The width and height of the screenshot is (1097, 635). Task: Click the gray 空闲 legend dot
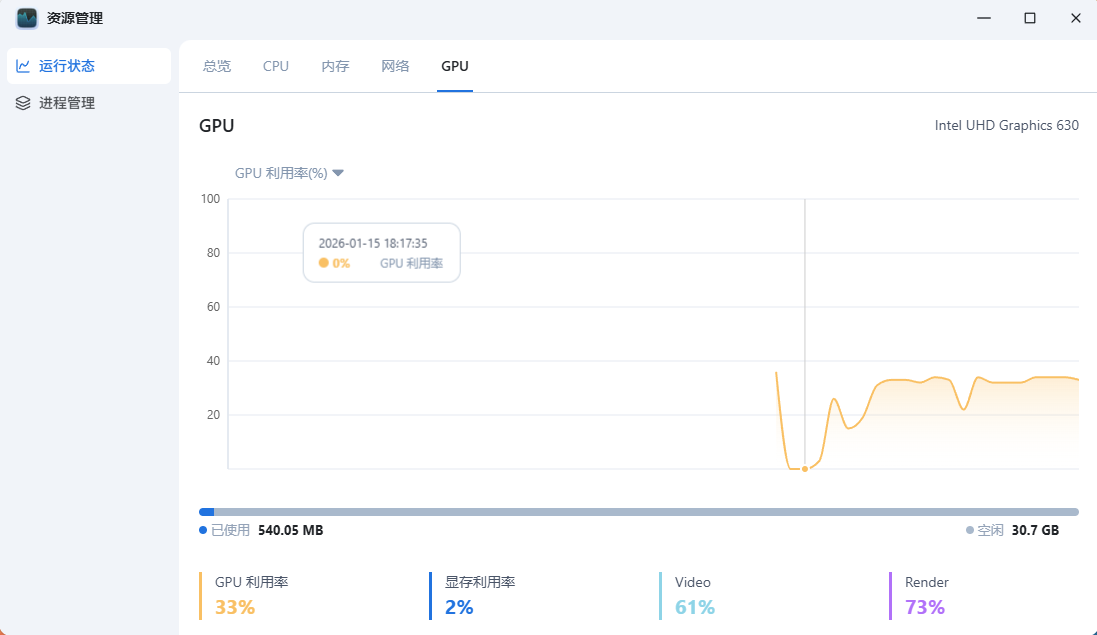[x=970, y=530]
